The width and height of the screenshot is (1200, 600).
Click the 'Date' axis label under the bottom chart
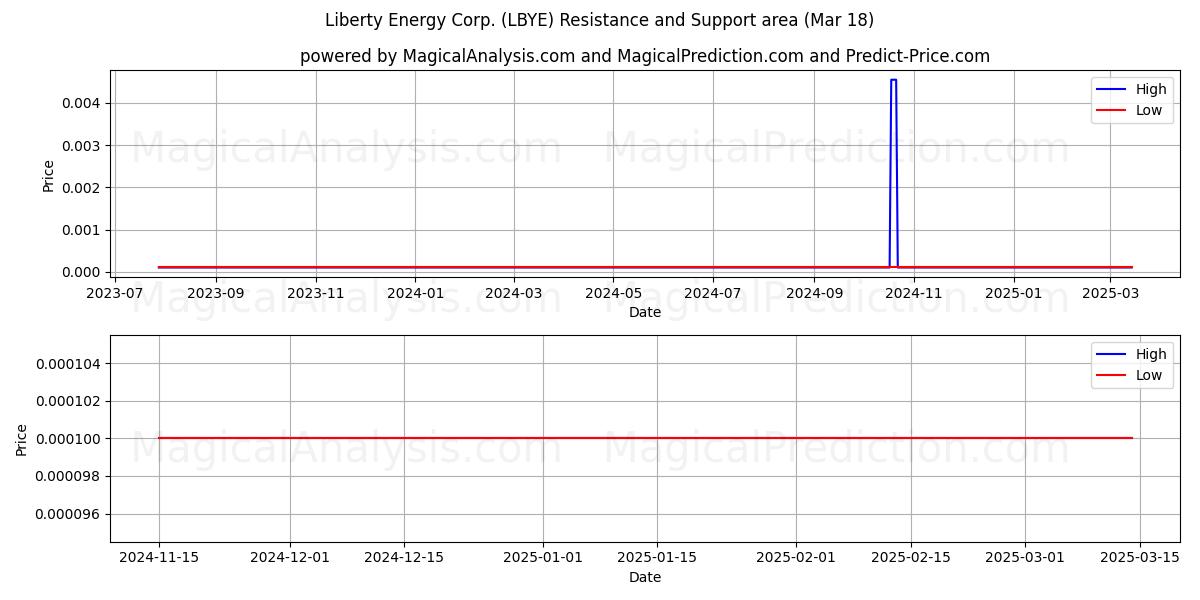645,577
